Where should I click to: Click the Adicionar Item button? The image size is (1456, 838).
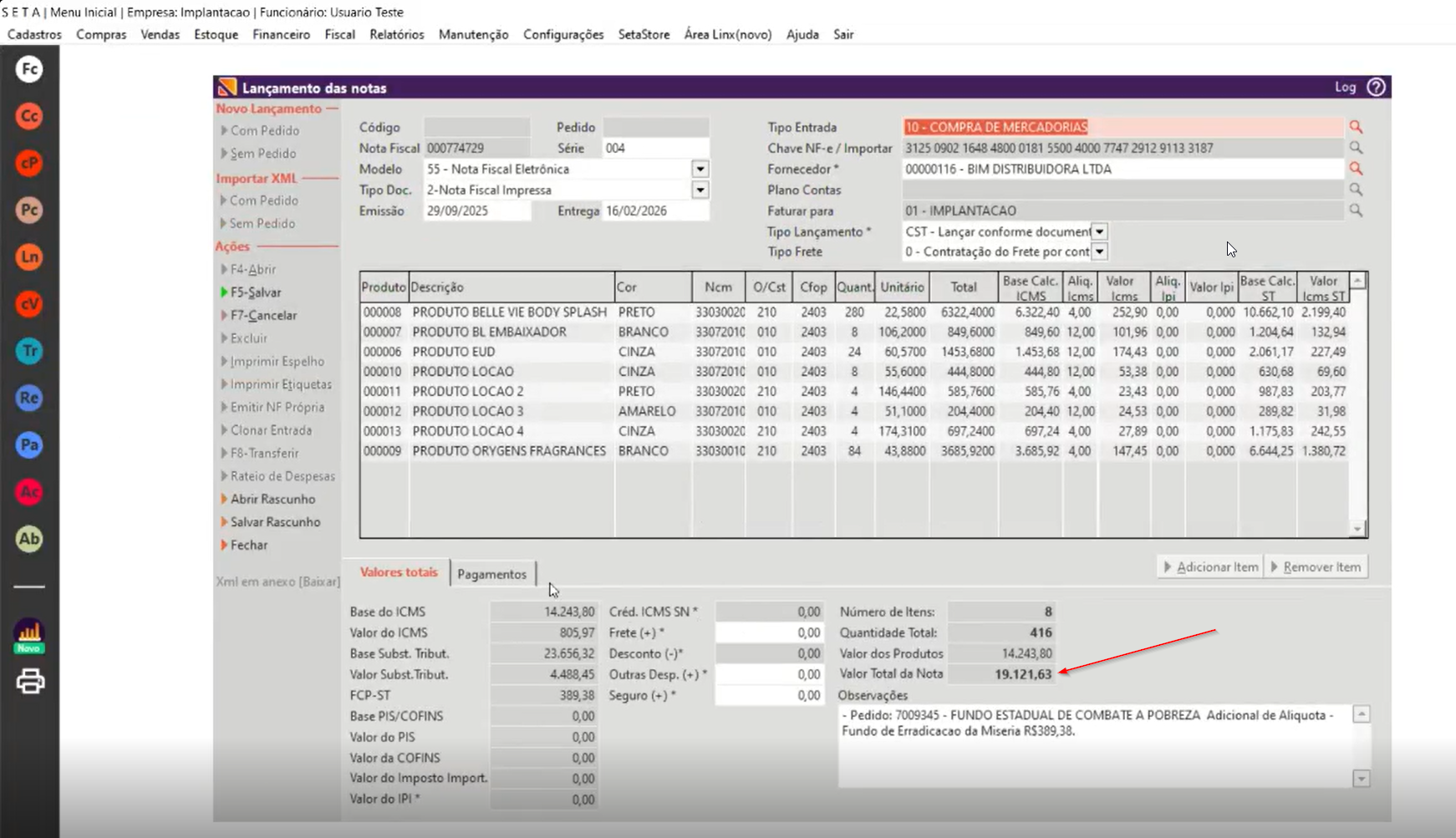pos(1211,566)
